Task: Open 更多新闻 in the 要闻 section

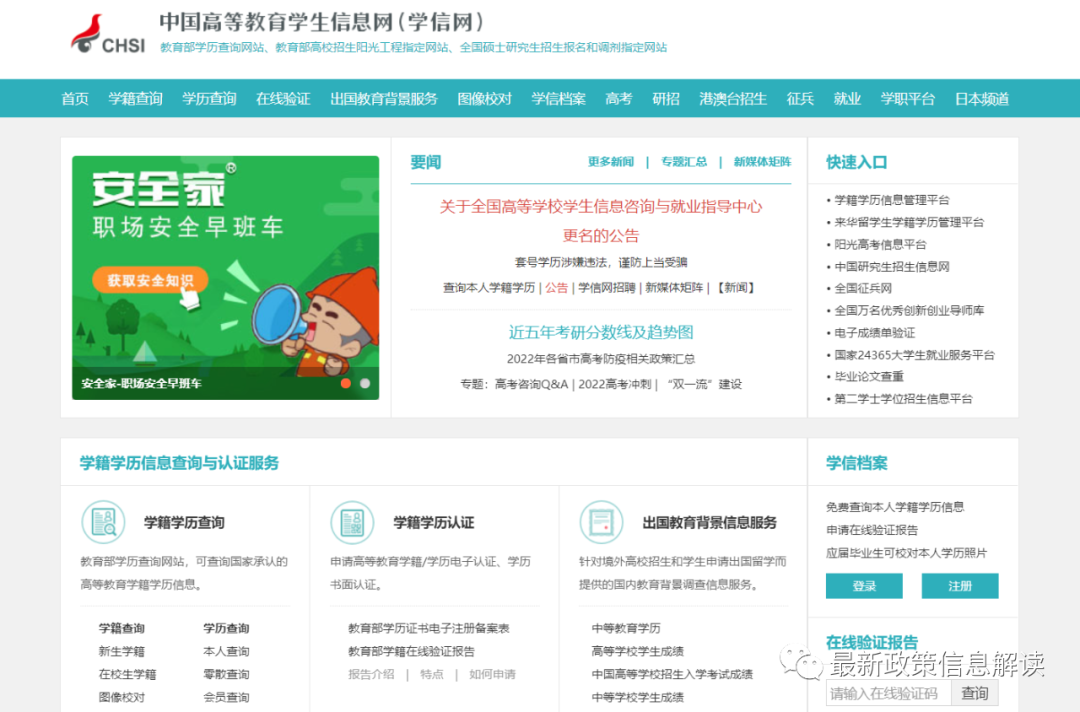Action: 610,161
